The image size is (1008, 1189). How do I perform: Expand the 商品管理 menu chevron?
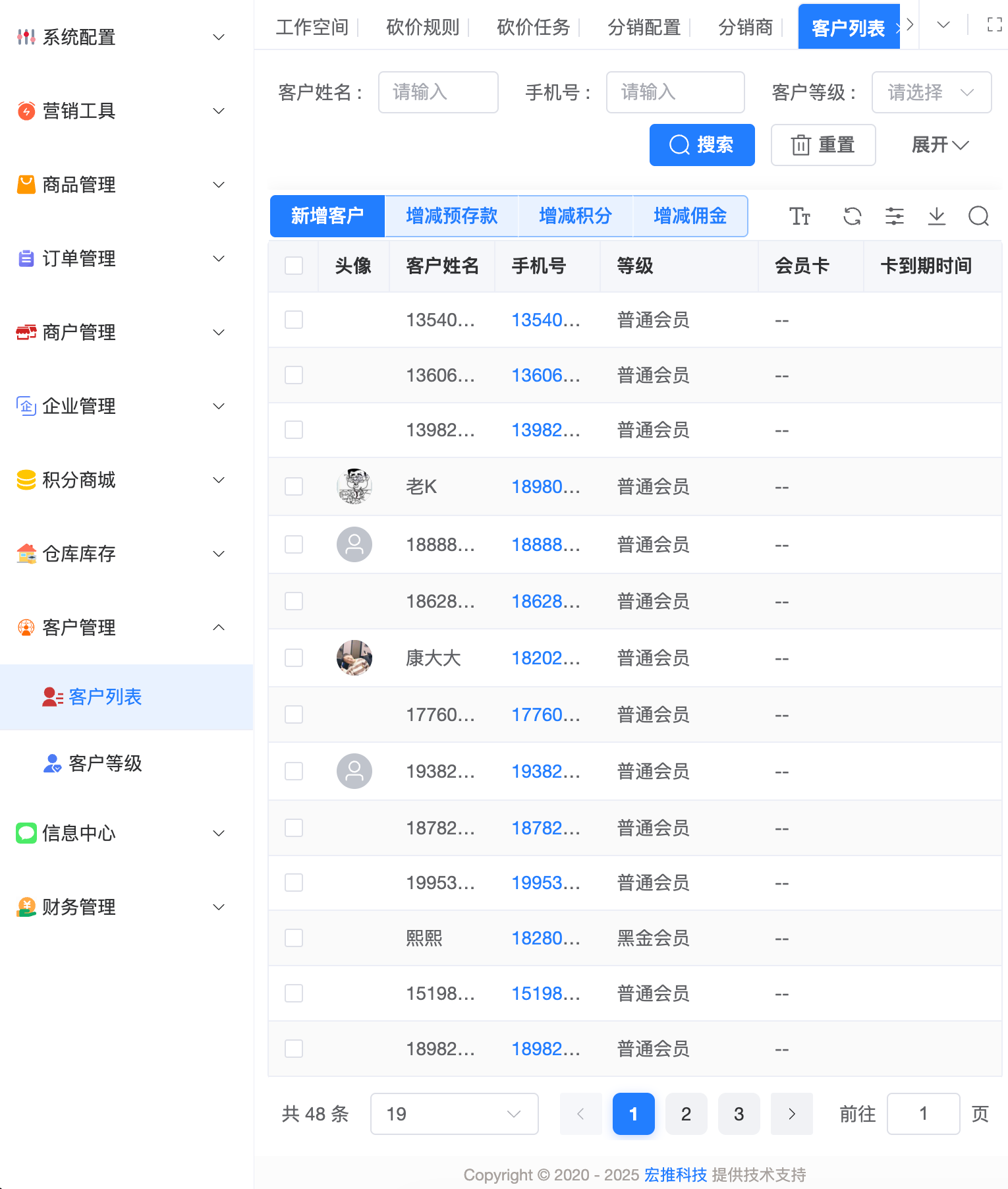click(x=219, y=185)
